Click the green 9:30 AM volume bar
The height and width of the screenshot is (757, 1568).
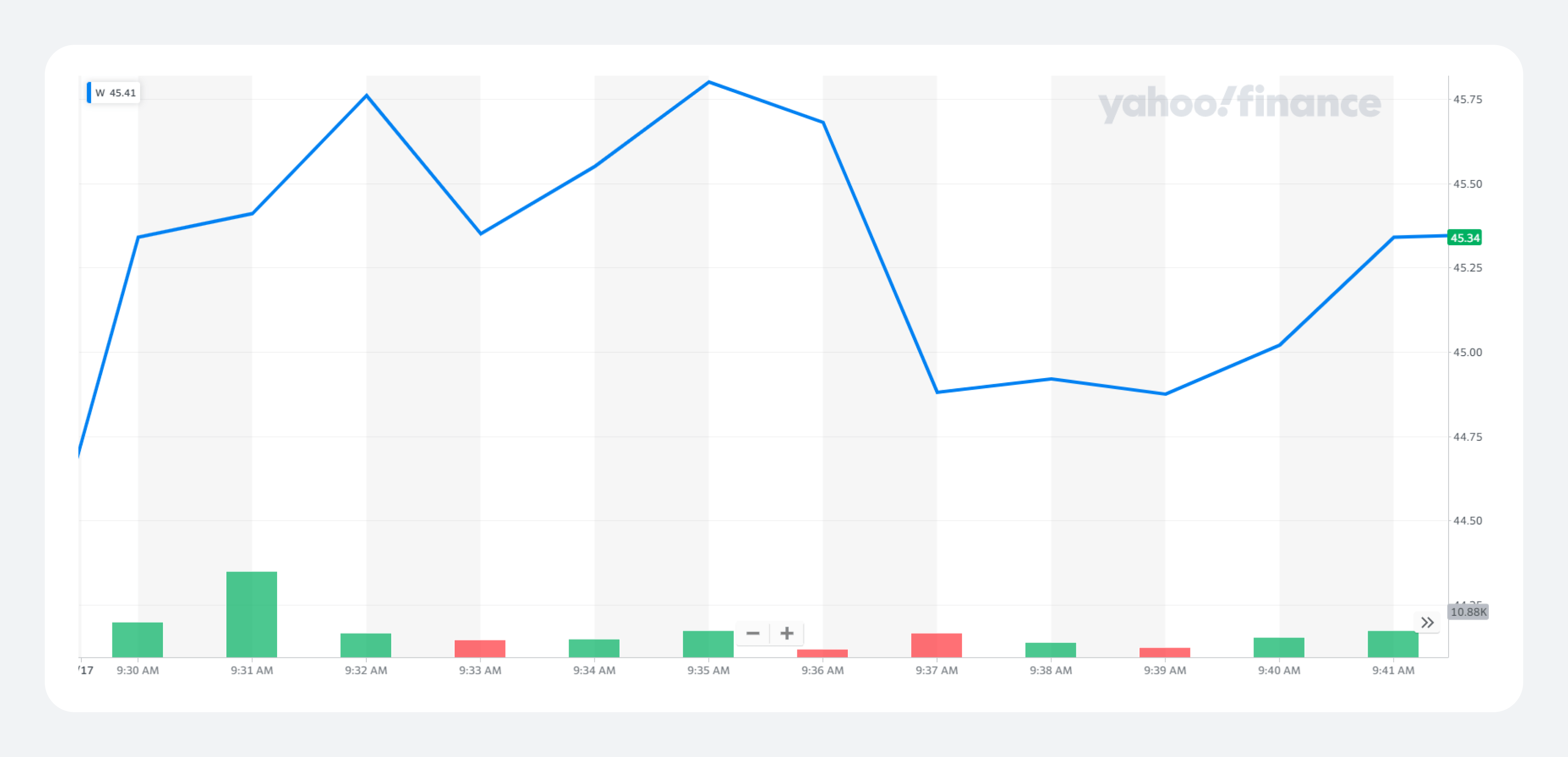pos(138,640)
